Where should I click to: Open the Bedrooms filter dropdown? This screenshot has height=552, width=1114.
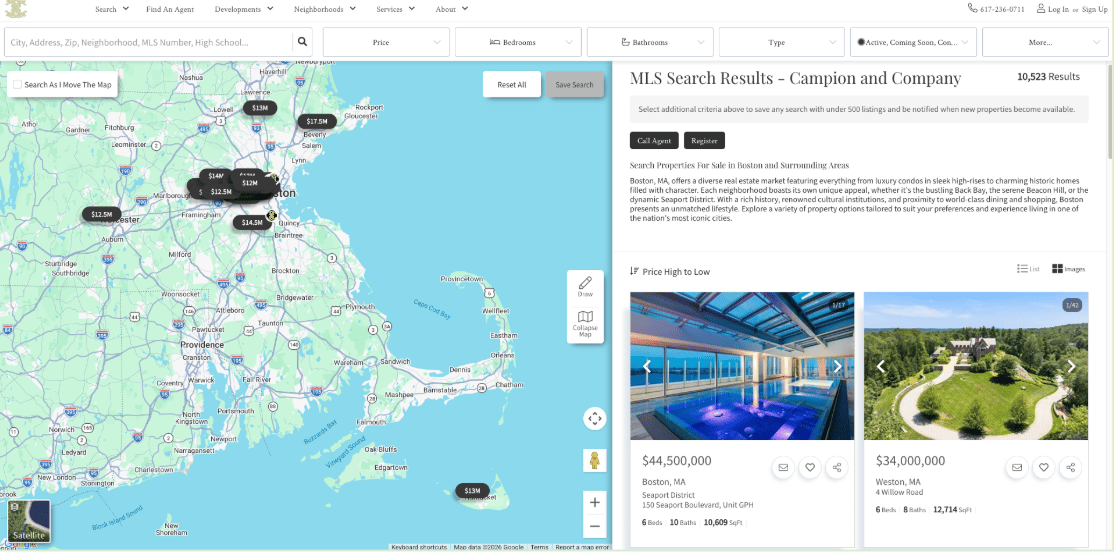tap(518, 42)
